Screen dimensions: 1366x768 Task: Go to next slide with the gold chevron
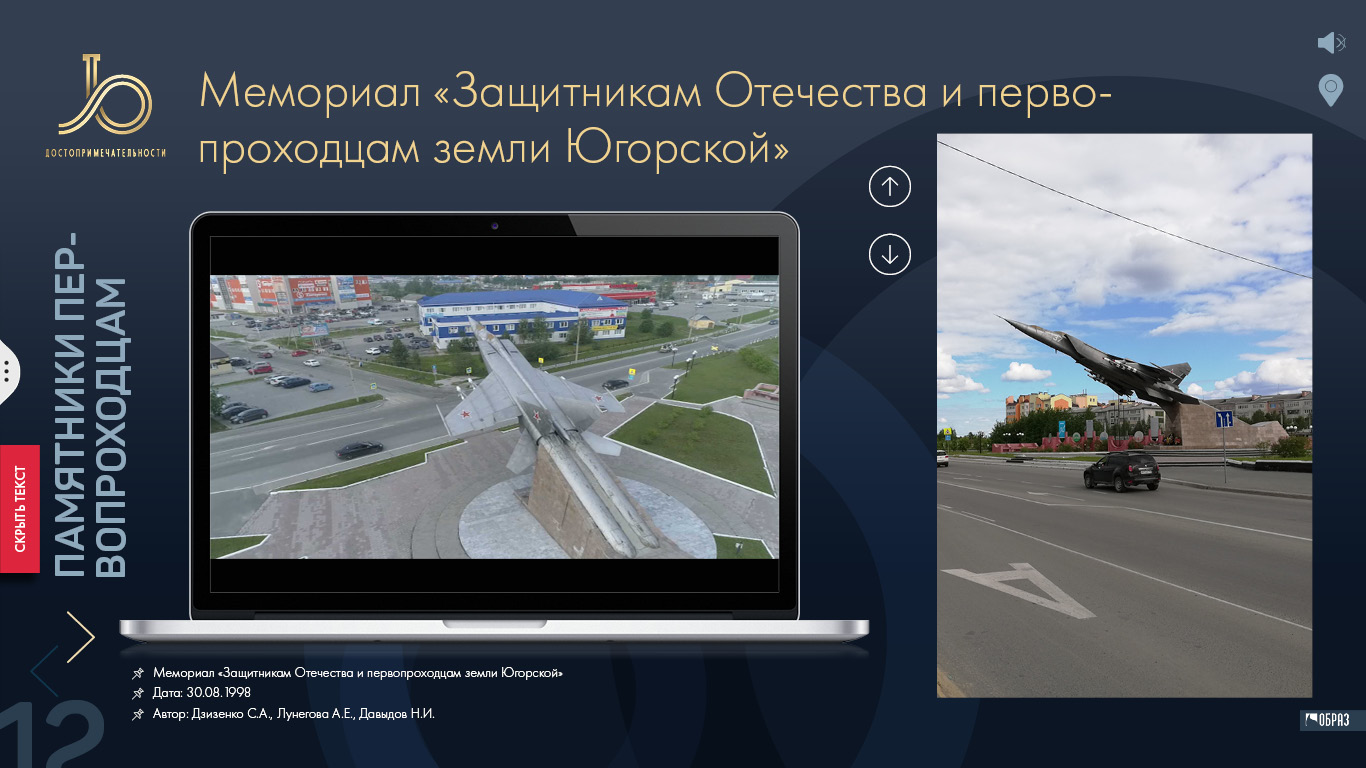tap(81, 637)
